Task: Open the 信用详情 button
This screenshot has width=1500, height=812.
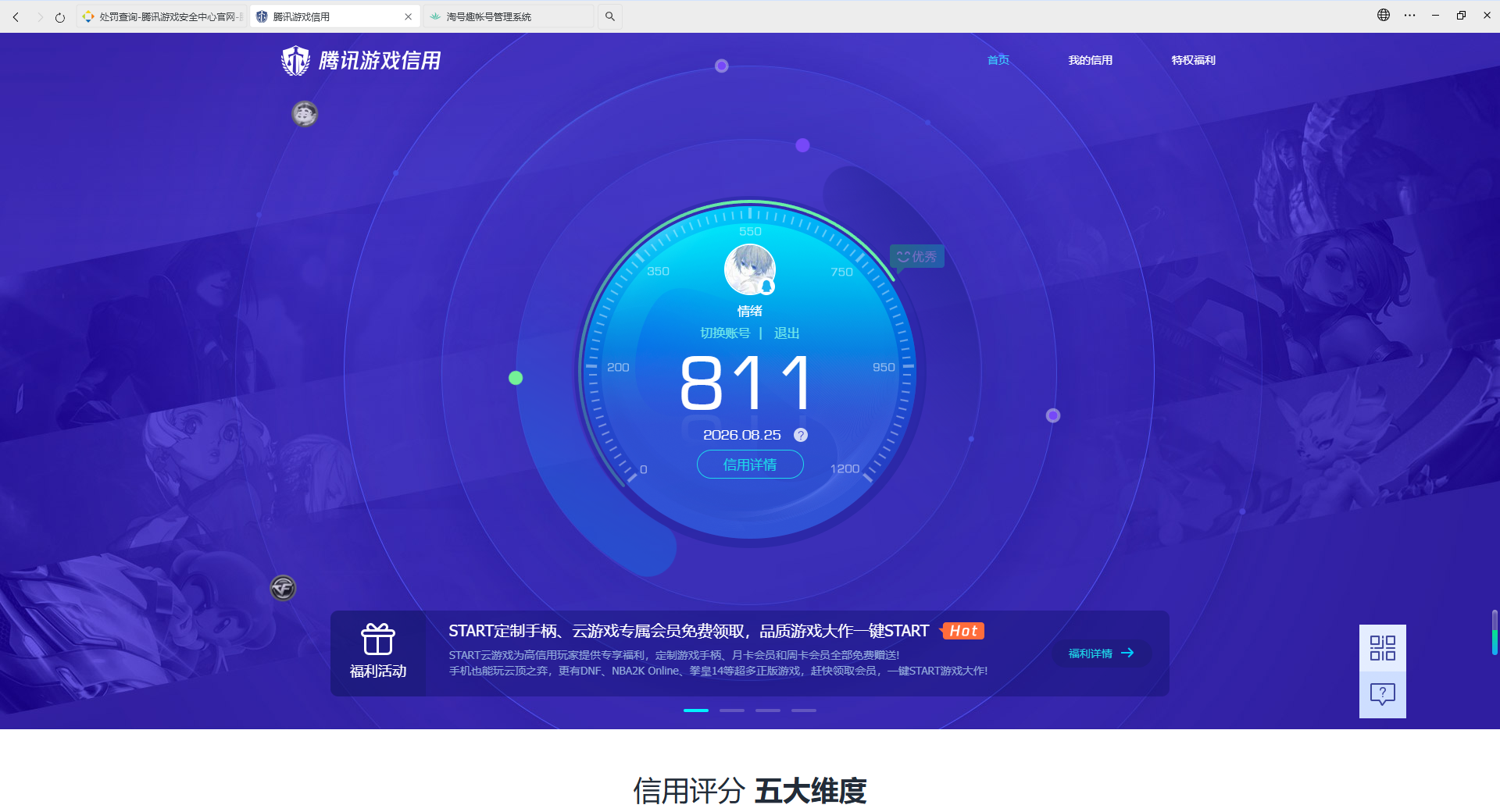Action: tap(750, 465)
